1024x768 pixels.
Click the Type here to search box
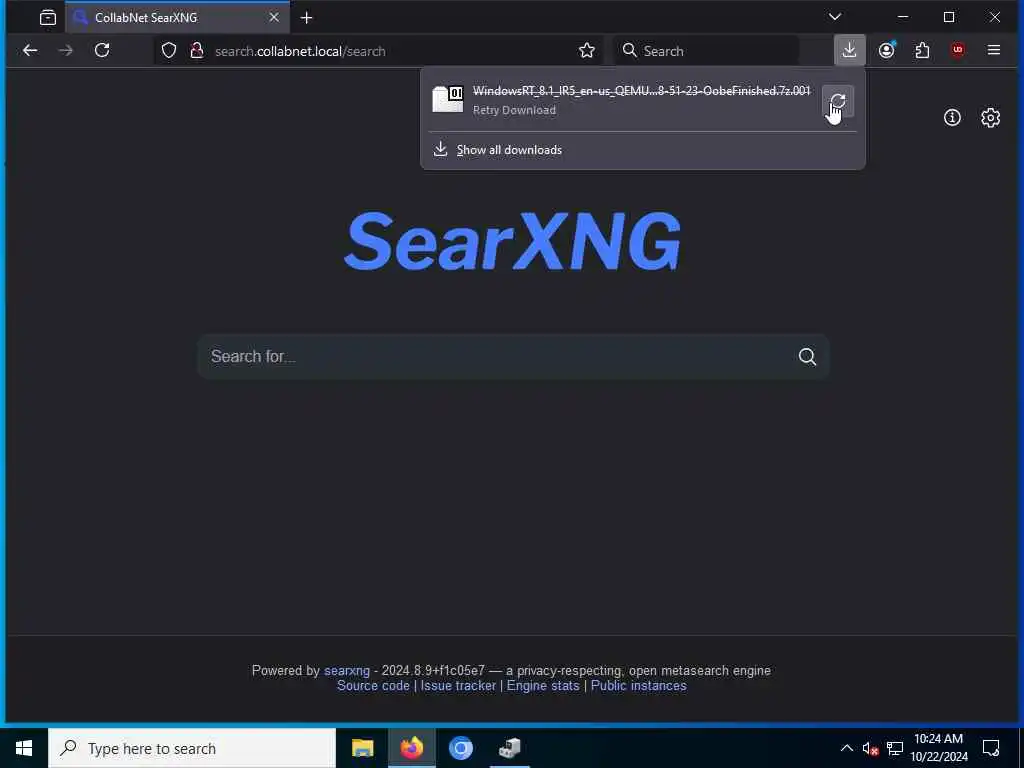click(x=192, y=748)
